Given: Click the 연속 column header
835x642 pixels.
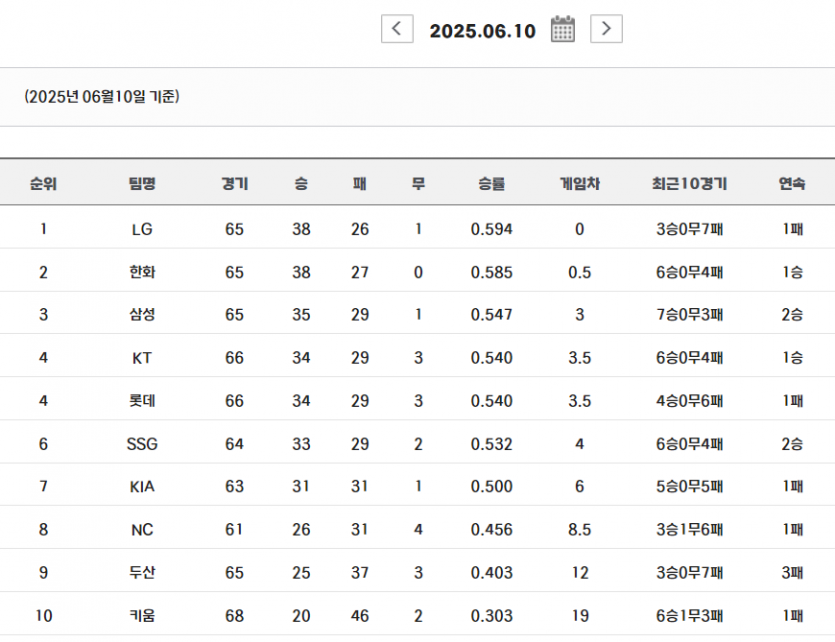Looking at the screenshot, I should [x=792, y=184].
